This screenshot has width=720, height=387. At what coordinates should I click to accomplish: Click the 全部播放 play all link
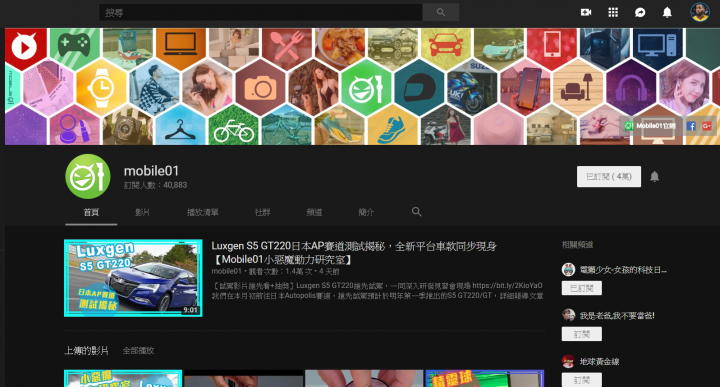coord(138,351)
